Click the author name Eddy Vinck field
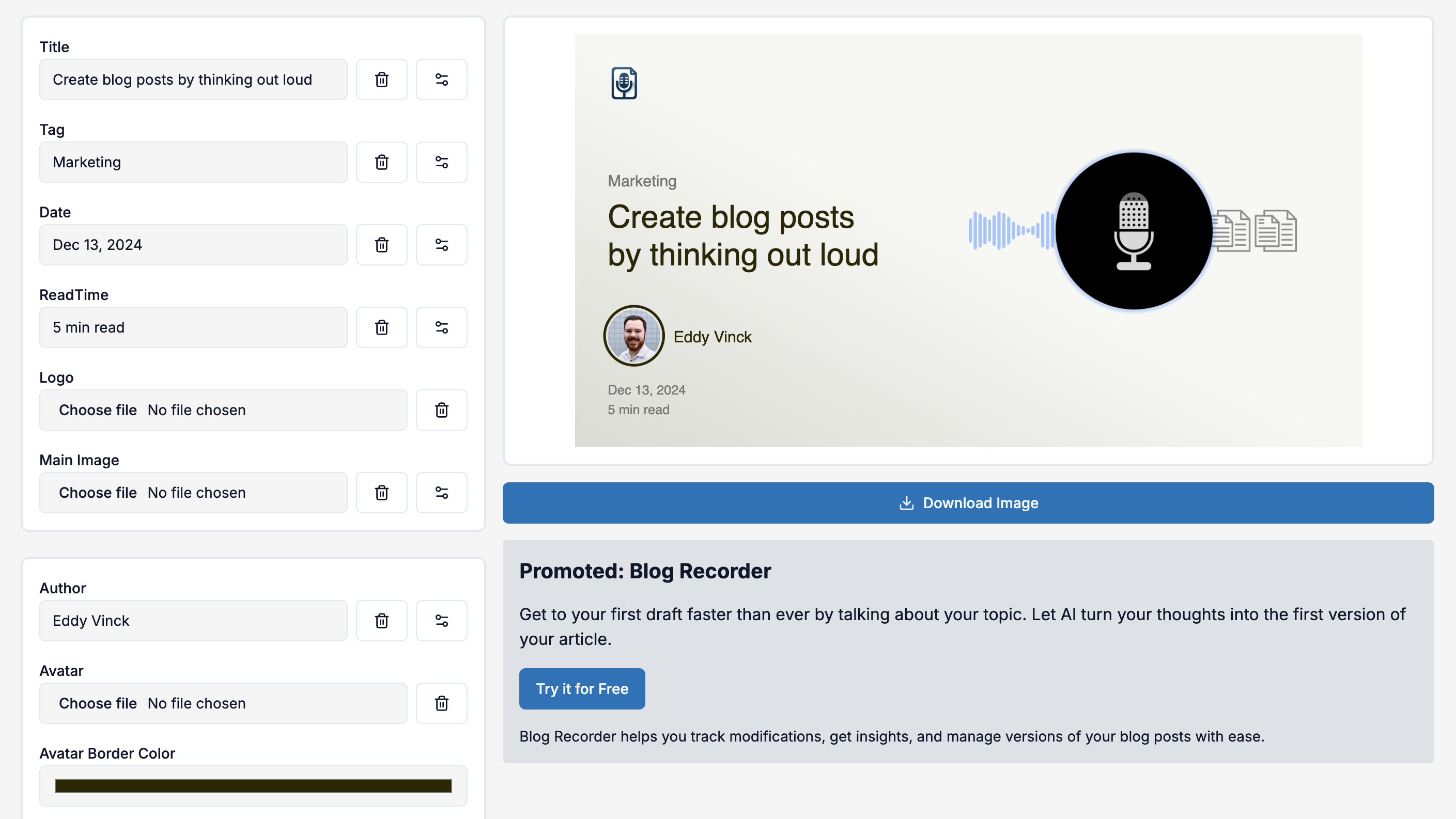The image size is (1456, 819). (194, 620)
